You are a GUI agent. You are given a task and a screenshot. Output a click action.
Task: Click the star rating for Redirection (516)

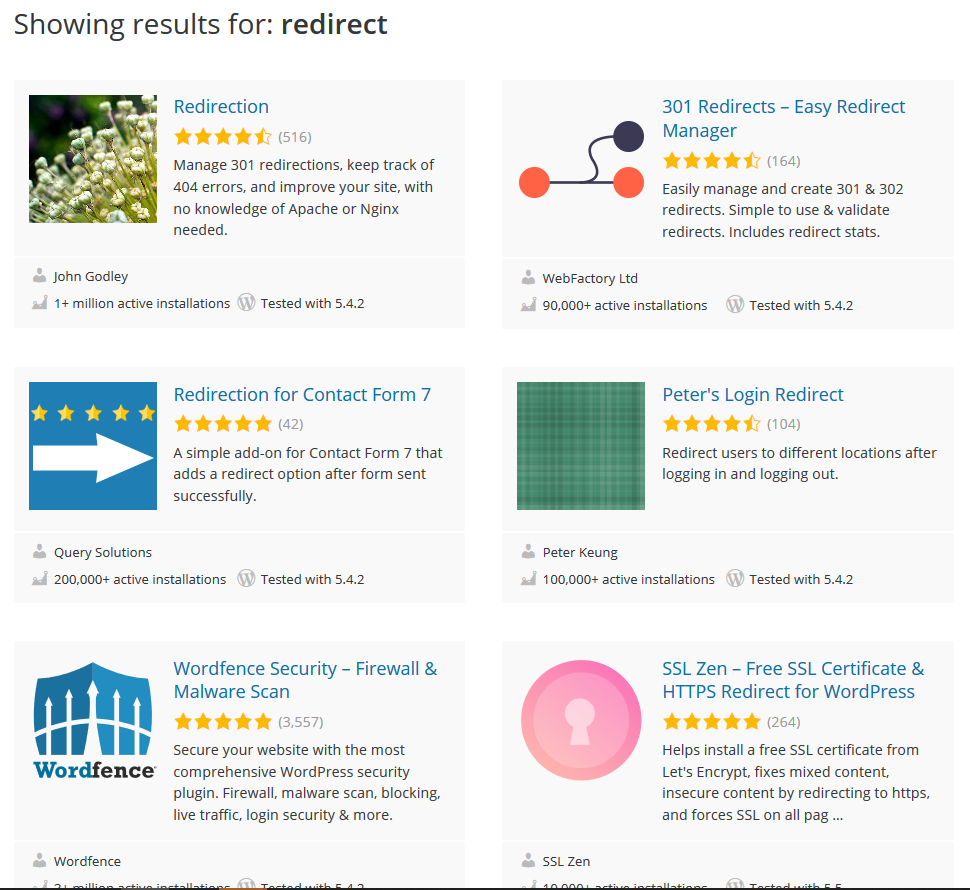[222, 137]
